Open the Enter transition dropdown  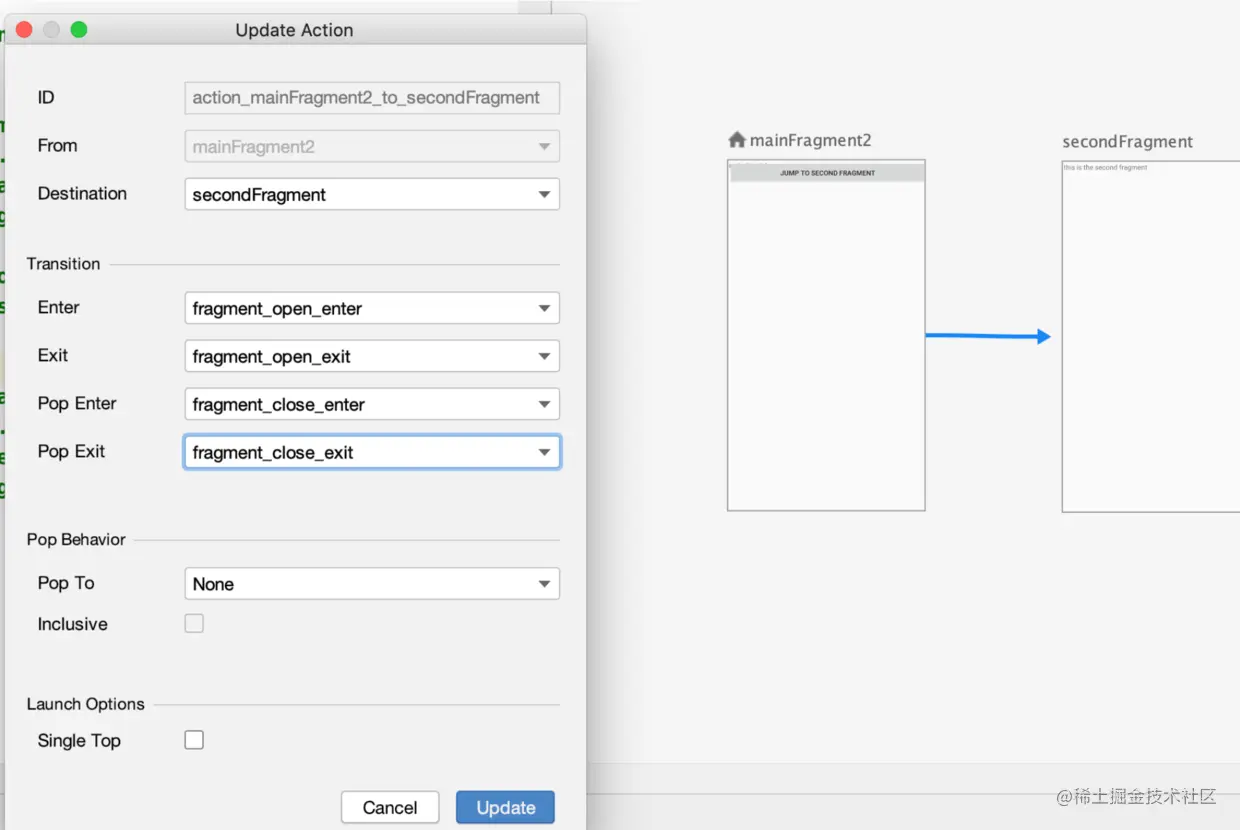coord(372,308)
